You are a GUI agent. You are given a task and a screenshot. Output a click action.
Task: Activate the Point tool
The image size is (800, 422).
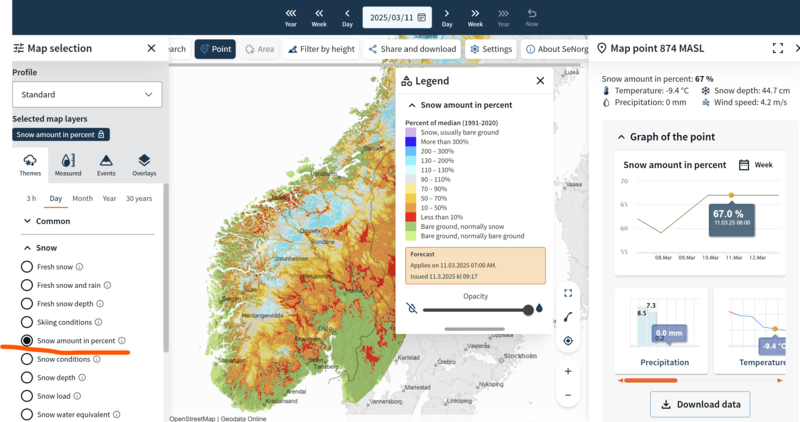(x=215, y=49)
